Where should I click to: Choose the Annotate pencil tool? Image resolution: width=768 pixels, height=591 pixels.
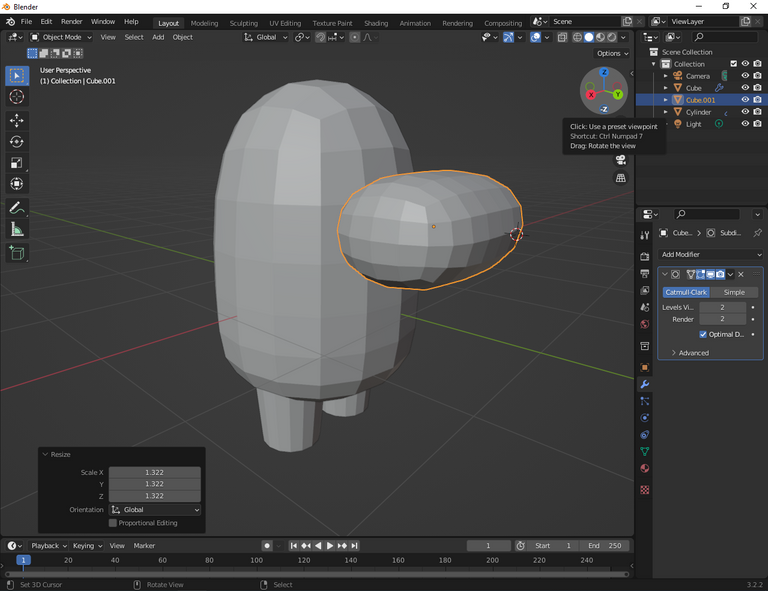click(x=17, y=208)
